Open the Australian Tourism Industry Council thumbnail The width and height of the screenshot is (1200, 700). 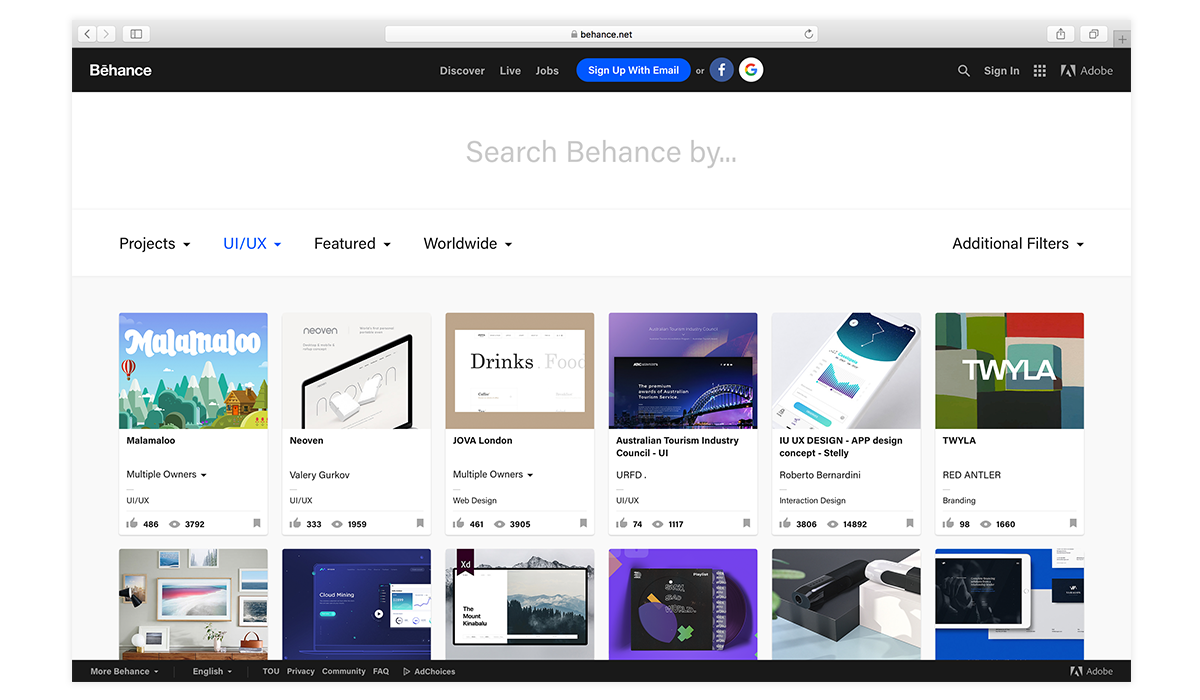click(x=683, y=370)
